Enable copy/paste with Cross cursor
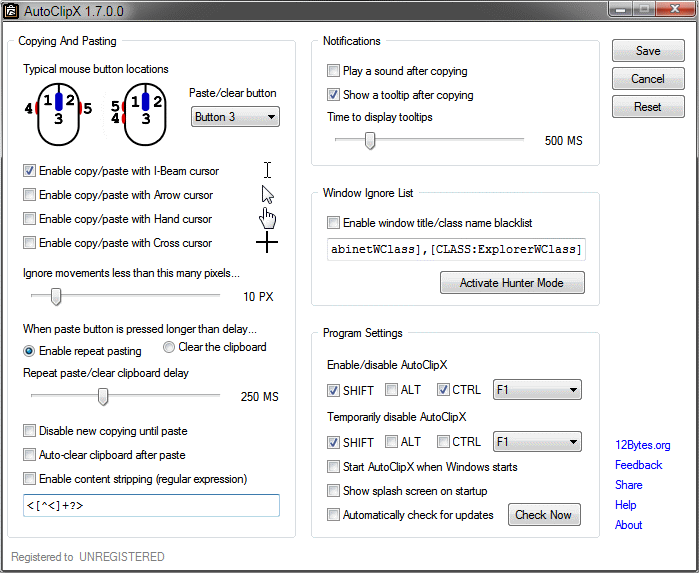The image size is (699, 573). coord(29,243)
